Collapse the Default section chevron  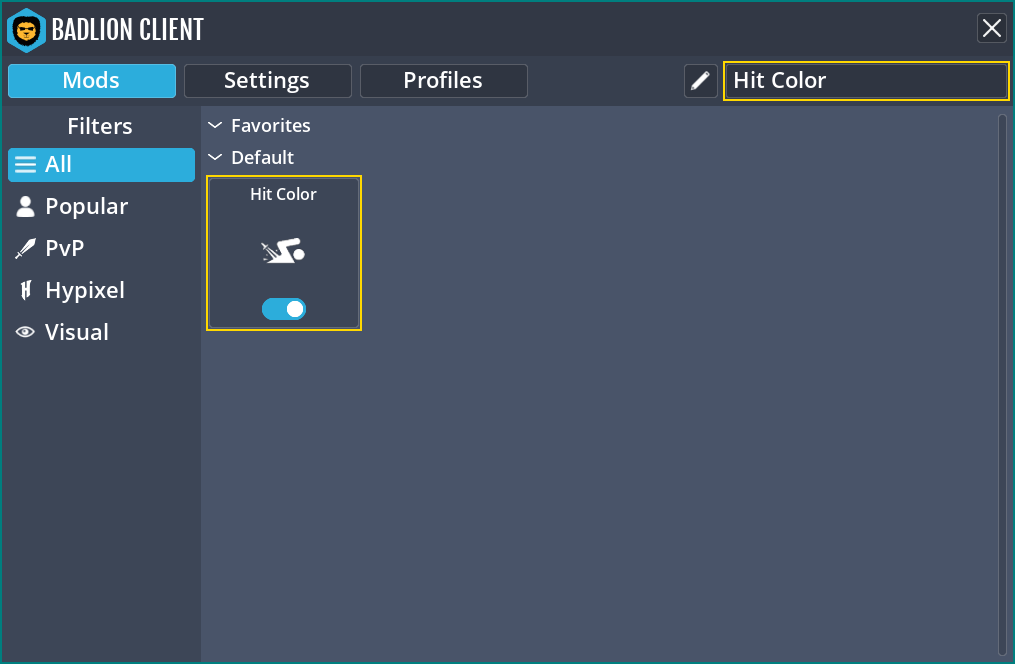[215, 157]
